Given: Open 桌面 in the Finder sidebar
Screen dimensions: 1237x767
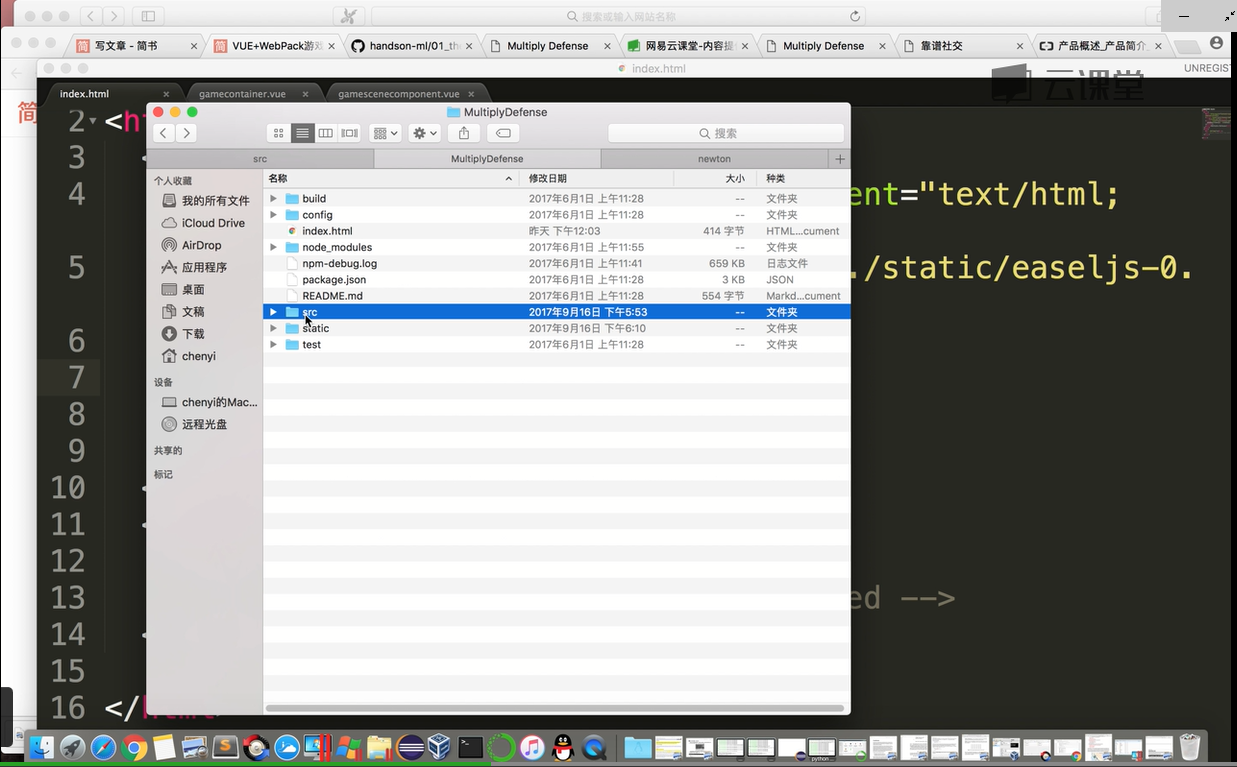Looking at the screenshot, I should (x=183, y=289).
